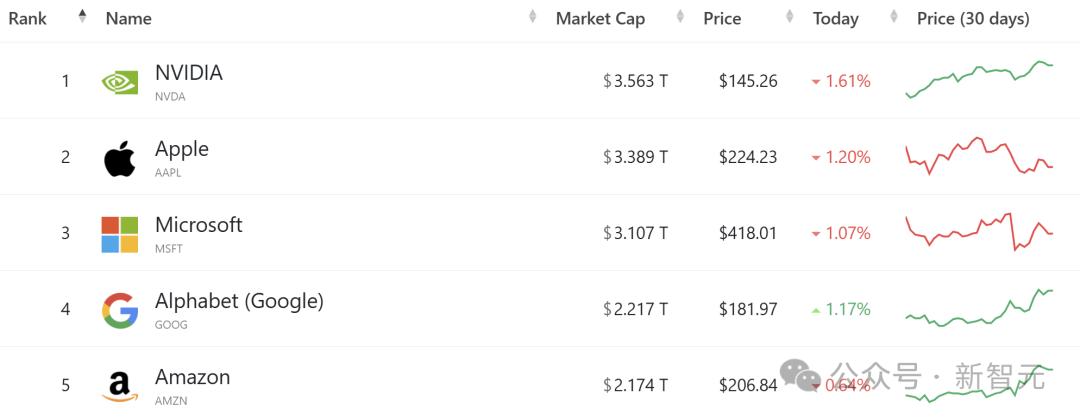Image resolution: width=1080 pixels, height=420 pixels.
Task: Click the Google logo icon
Action: coord(120,311)
